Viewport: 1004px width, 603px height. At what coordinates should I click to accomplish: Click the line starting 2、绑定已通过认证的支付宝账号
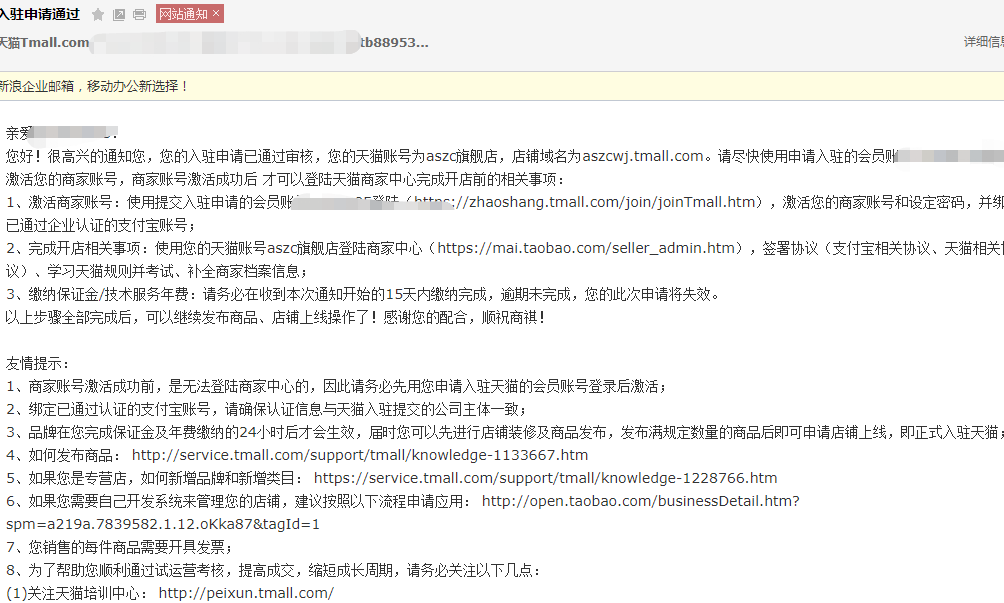point(266,410)
